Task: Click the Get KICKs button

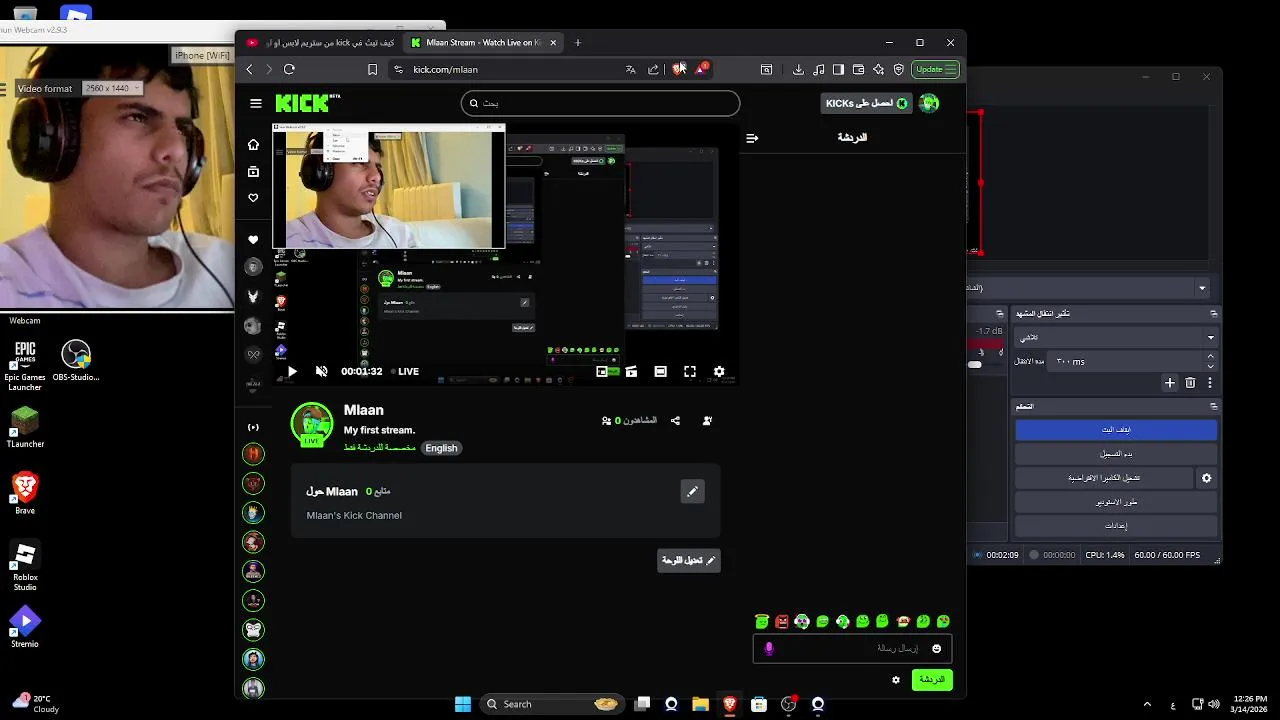Action: 866,103
